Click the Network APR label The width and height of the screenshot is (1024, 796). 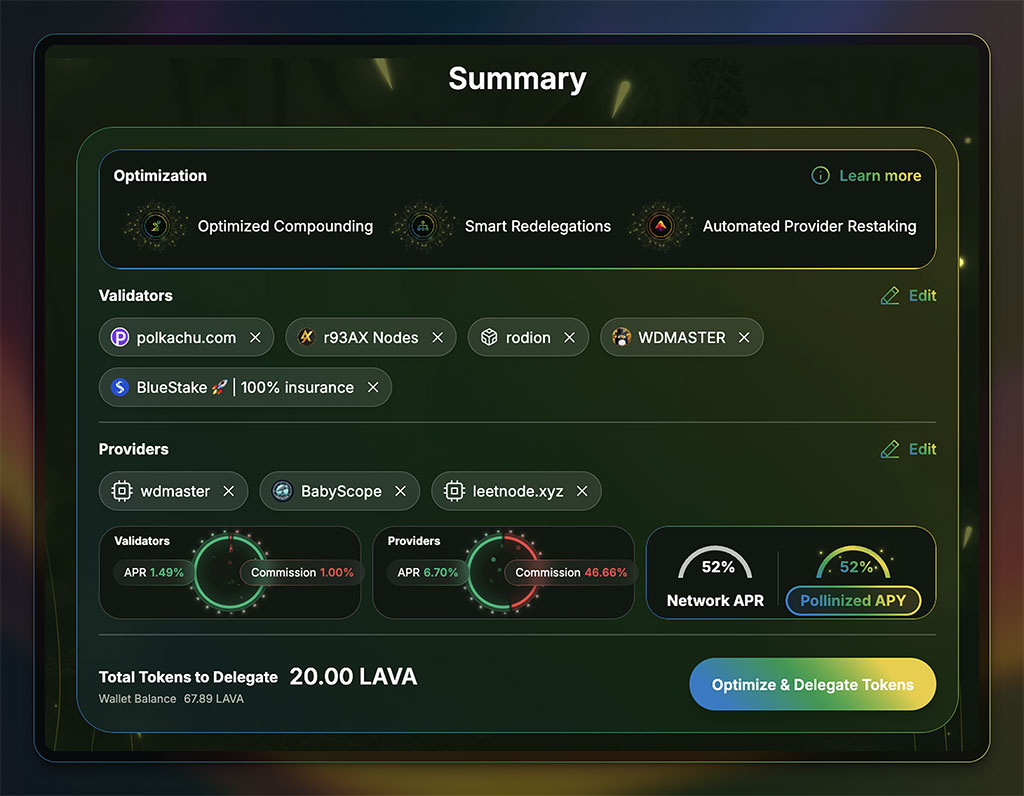tap(715, 601)
